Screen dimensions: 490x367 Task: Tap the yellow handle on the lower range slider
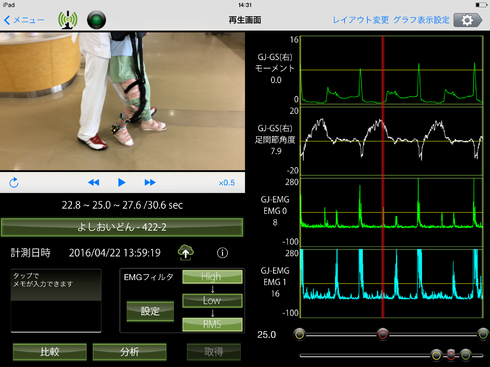point(436,355)
